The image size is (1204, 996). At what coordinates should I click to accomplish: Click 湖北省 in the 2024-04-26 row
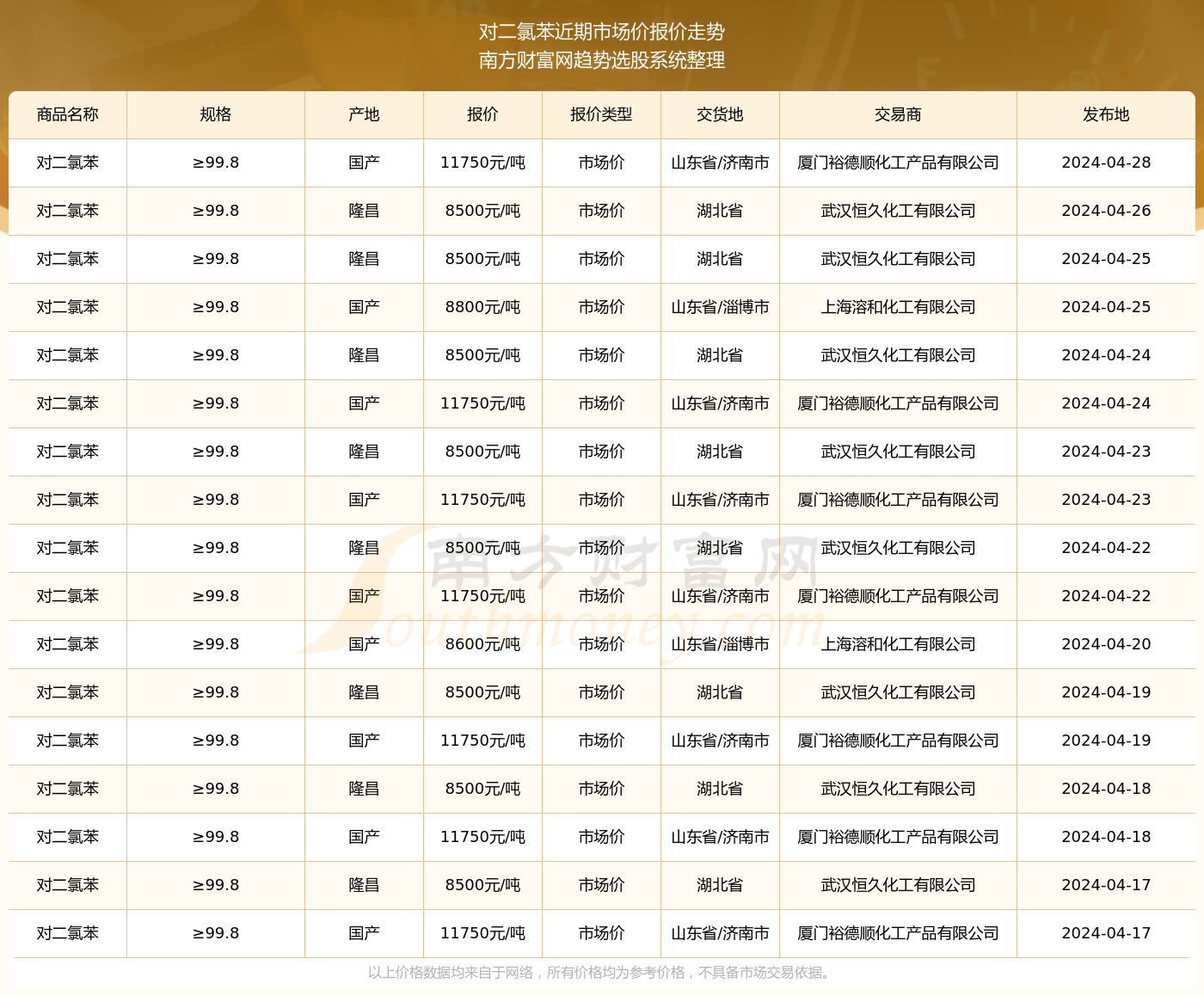click(720, 211)
